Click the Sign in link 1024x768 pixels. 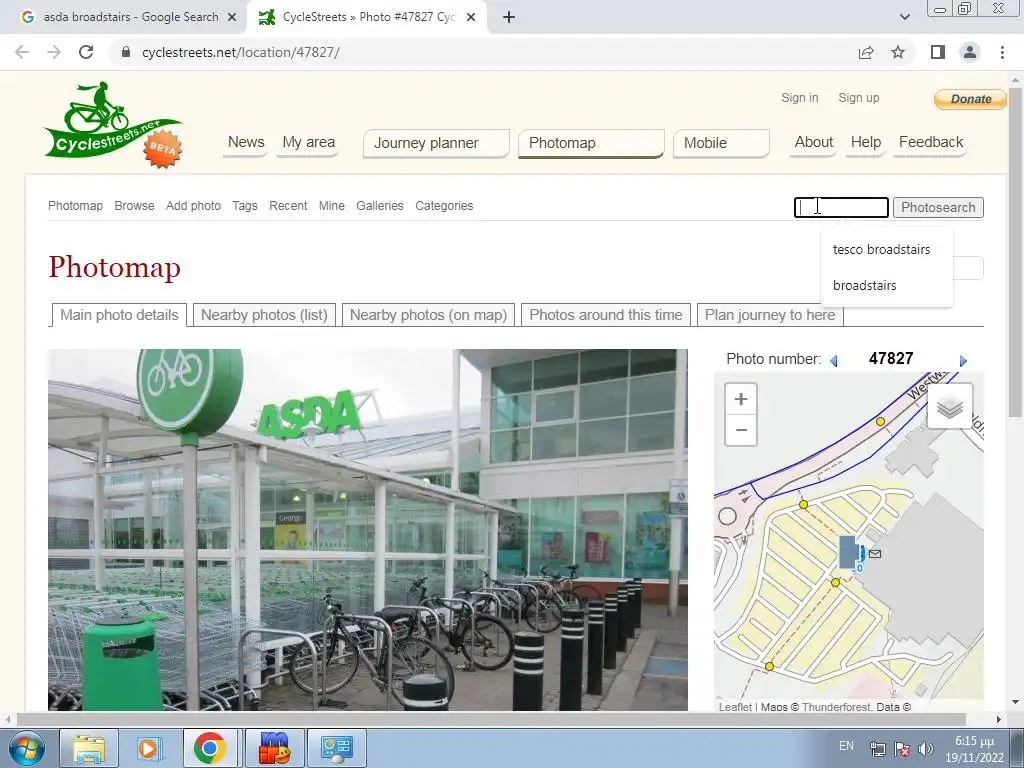(799, 98)
